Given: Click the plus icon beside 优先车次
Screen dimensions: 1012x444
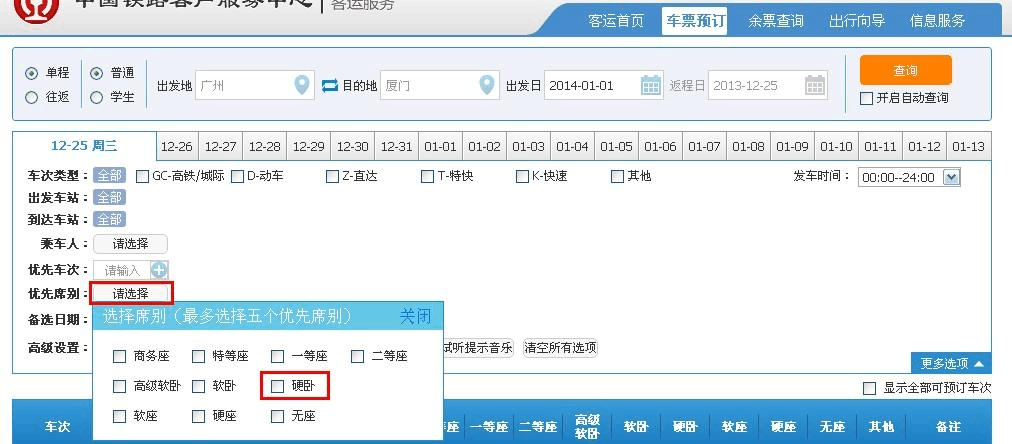Looking at the screenshot, I should tap(159, 270).
